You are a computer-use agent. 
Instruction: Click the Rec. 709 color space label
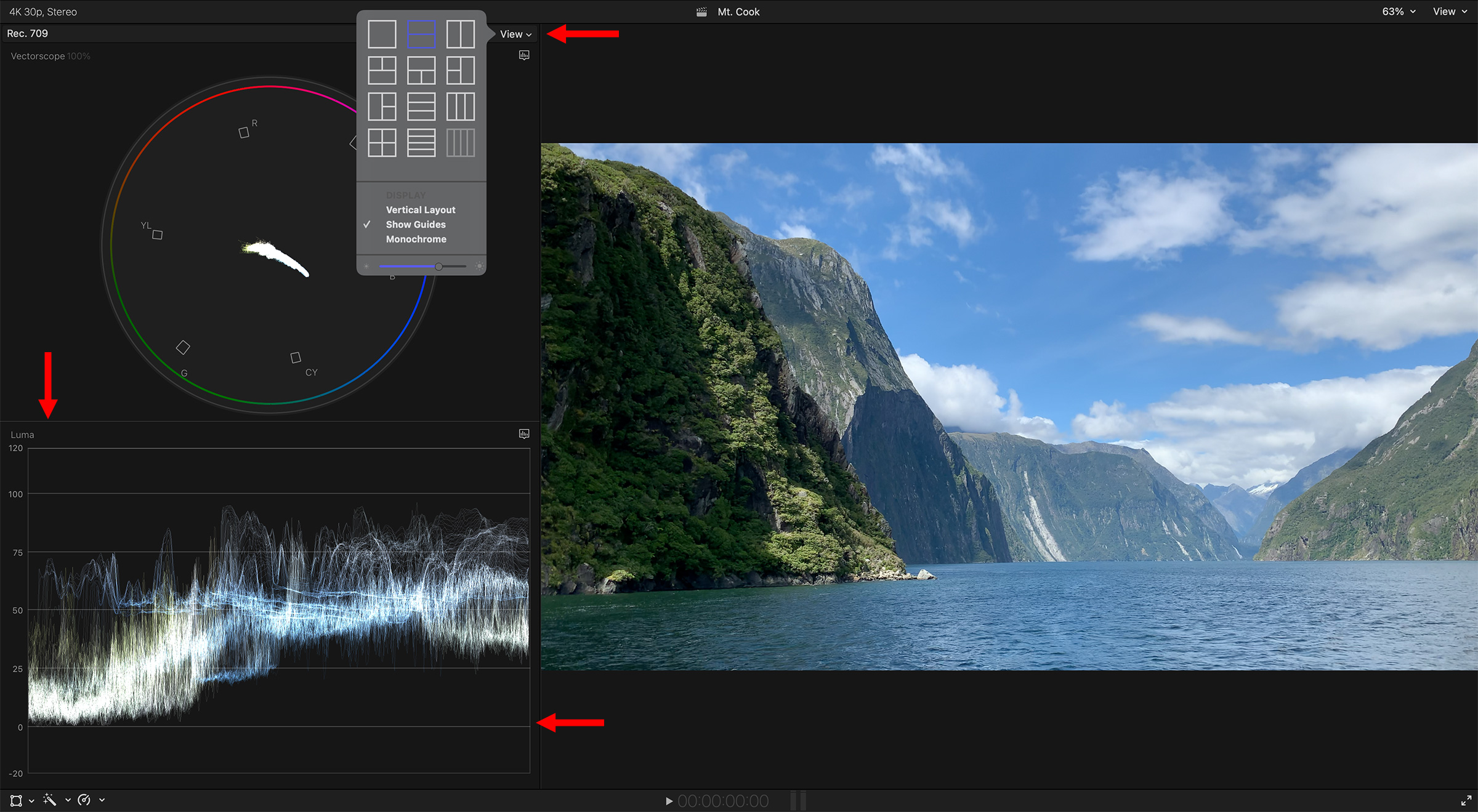pyautogui.click(x=27, y=33)
